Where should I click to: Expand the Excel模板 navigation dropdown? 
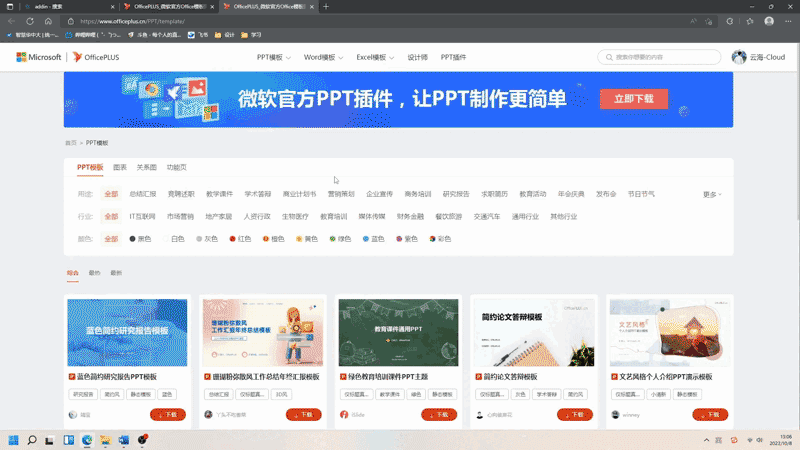pos(375,57)
